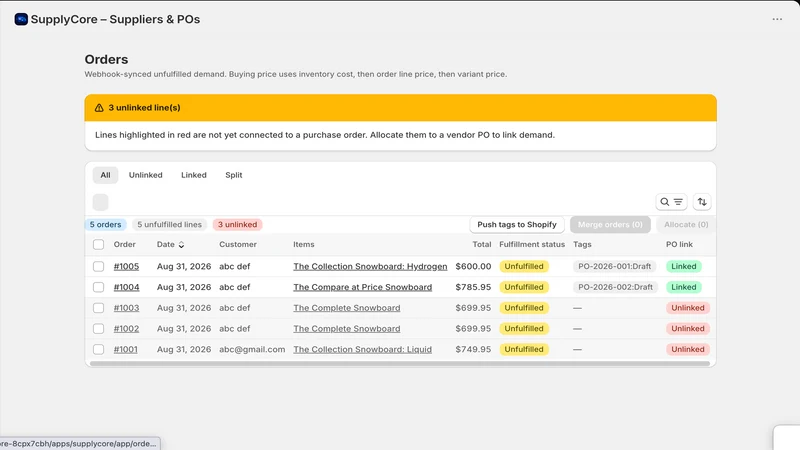The width and height of the screenshot is (800, 450).
Task: Open order #1003 link
Action: click(127, 308)
